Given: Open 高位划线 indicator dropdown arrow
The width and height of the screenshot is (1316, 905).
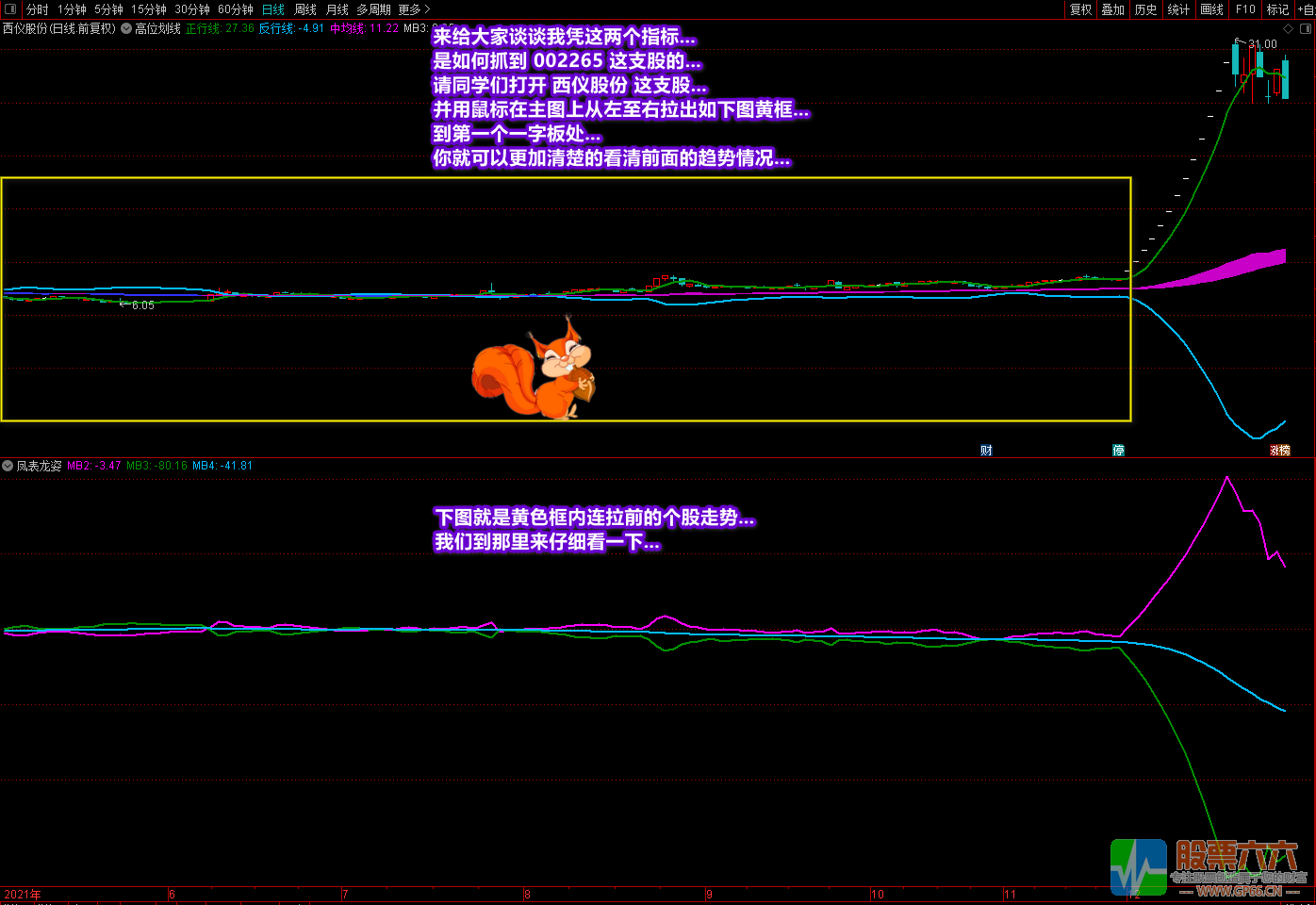Looking at the screenshot, I should tap(126, 28).
